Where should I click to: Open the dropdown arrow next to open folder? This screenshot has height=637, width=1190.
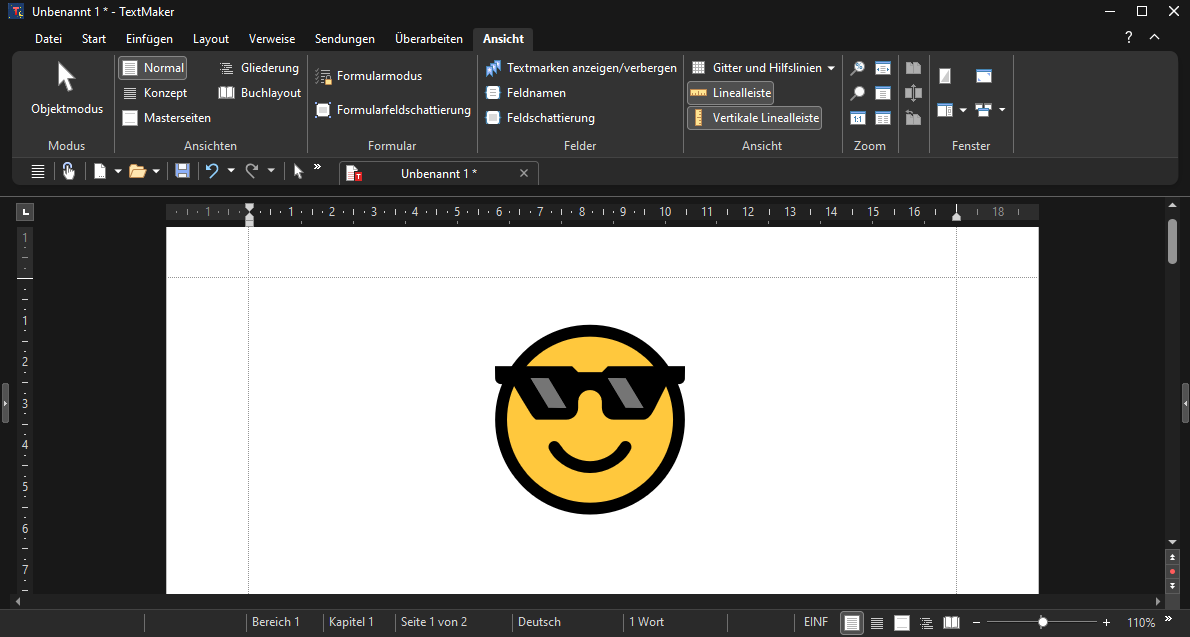pyautogui.click(x=156, y=172)
